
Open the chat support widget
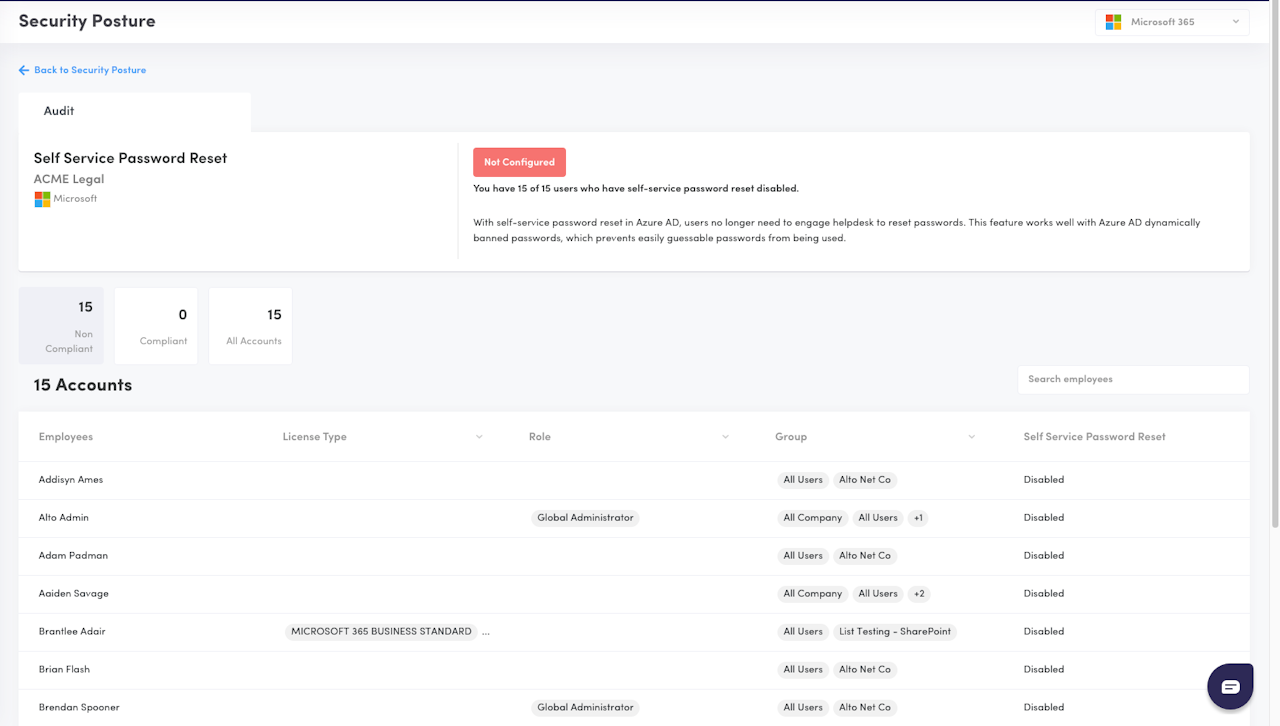tap(1230, 686)
